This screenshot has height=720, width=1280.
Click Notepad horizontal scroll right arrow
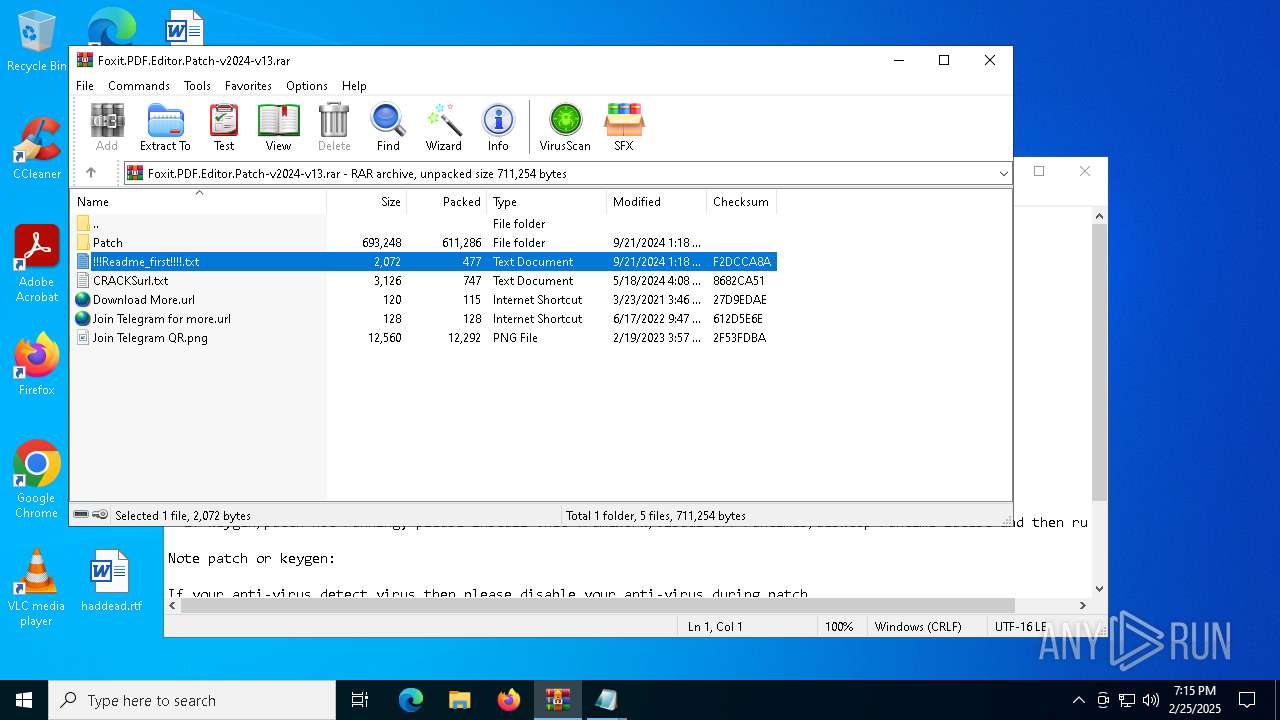1082,605
